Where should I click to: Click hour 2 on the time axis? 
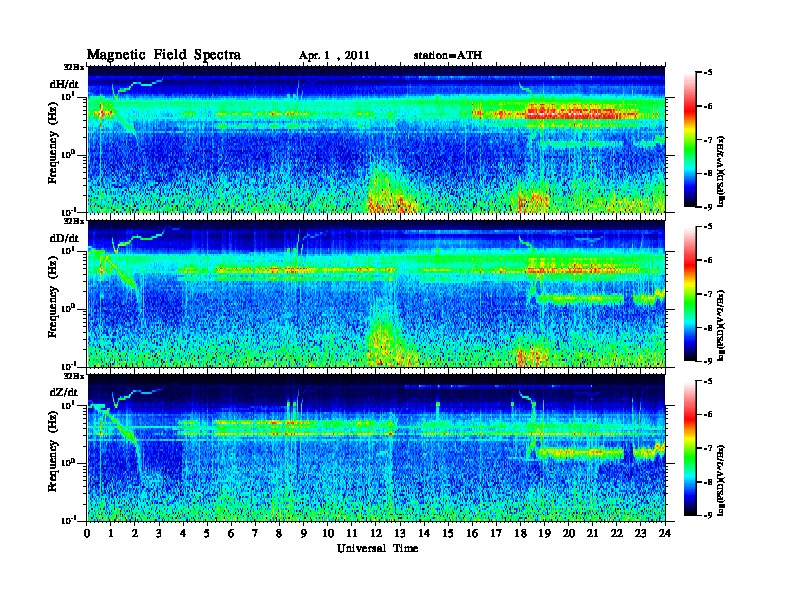pyautogui.click(x=135, y=534)
